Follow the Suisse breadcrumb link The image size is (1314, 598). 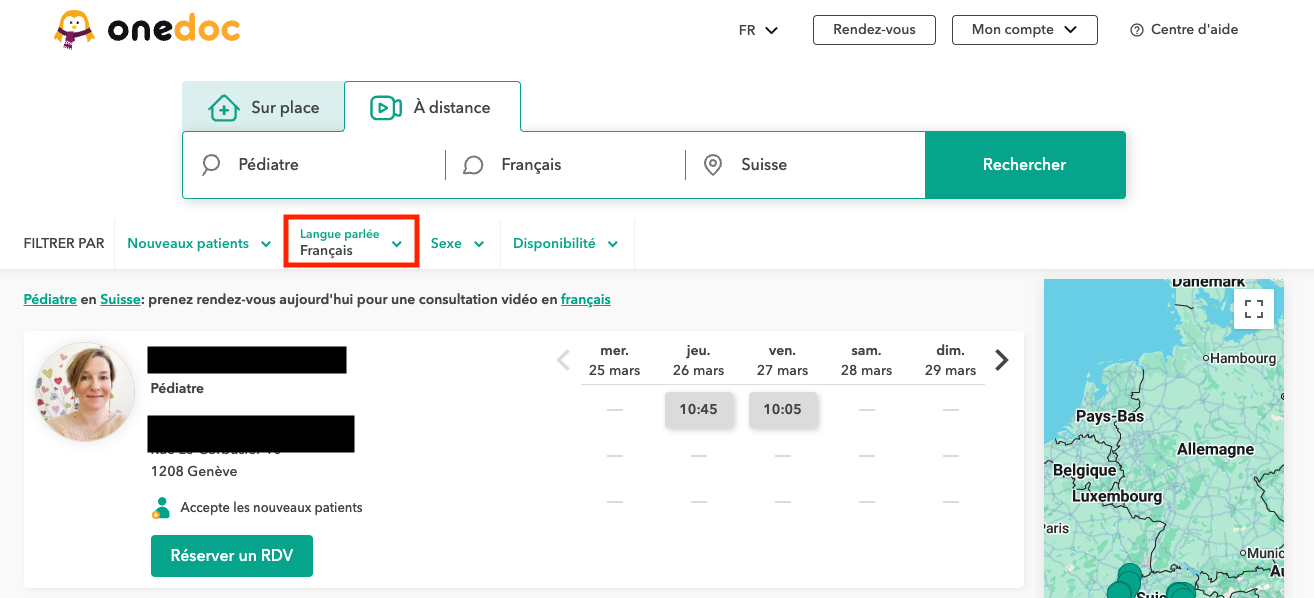click(x=120, y=299)
